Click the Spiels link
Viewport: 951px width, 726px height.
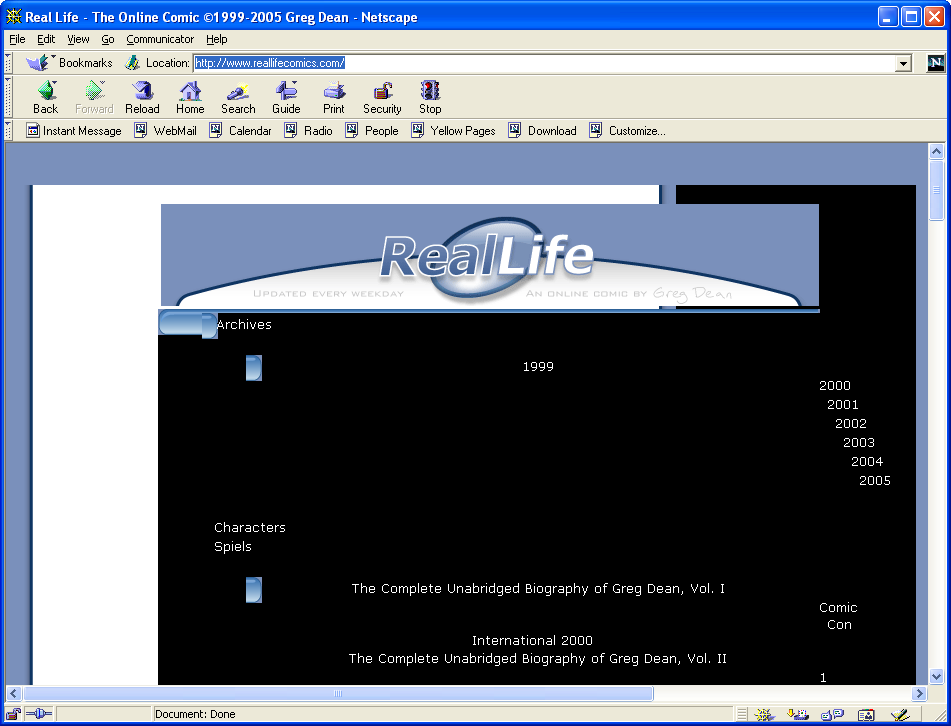[233, 546]
